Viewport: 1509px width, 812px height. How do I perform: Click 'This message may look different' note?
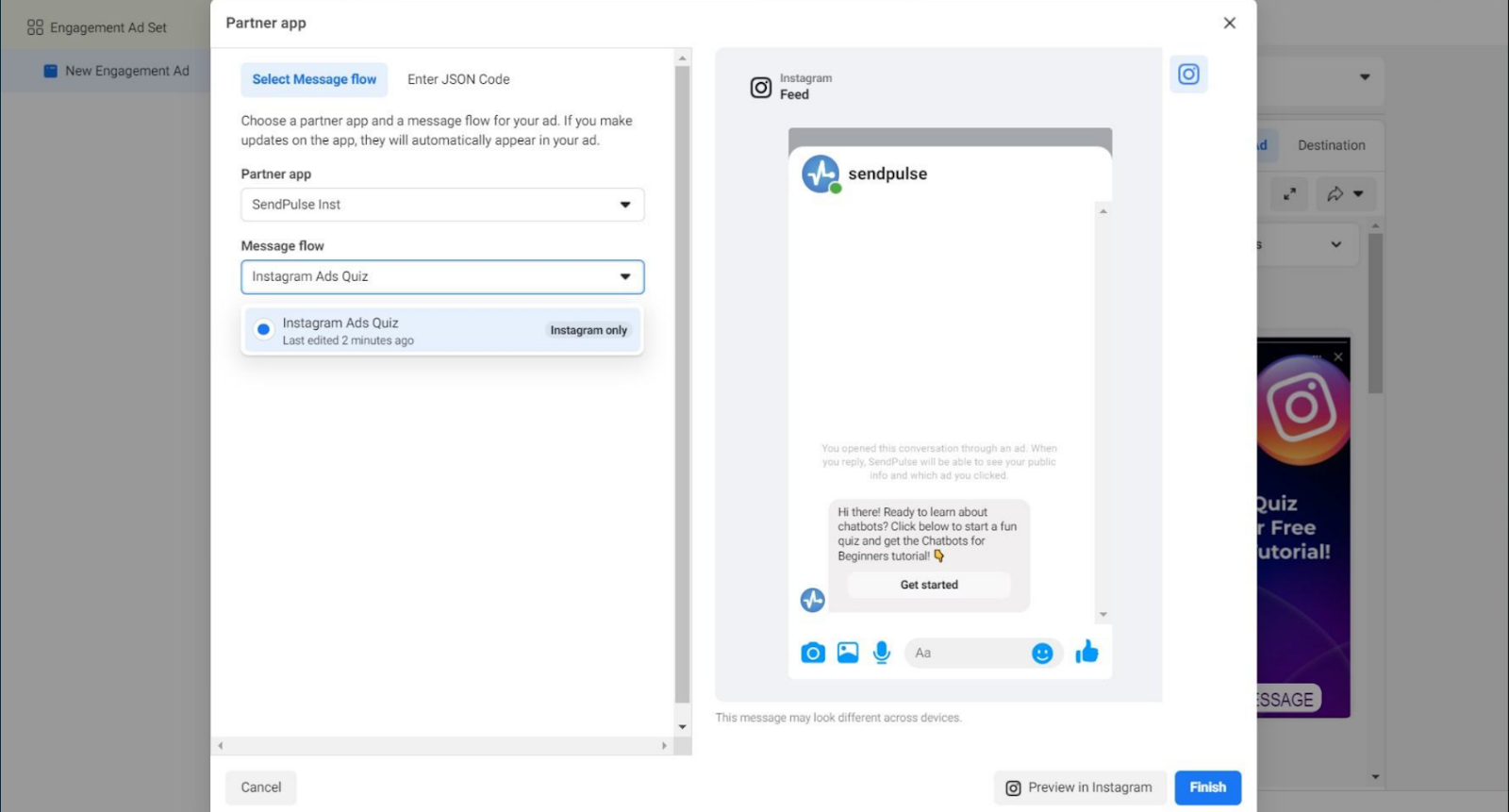(x=838, y=718)
